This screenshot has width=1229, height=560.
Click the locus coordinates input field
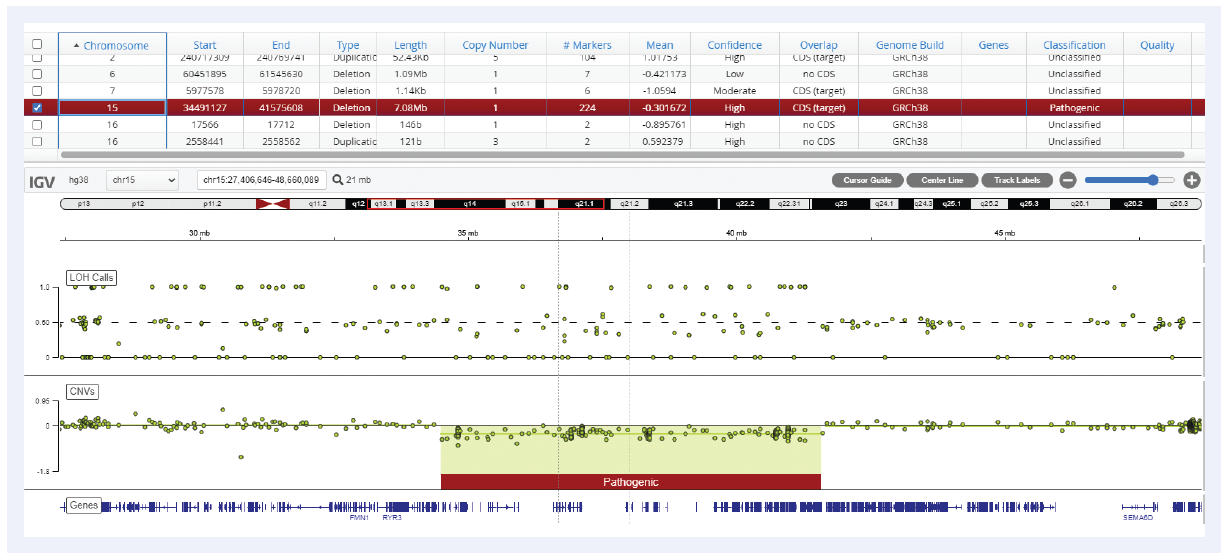[261, 180]
